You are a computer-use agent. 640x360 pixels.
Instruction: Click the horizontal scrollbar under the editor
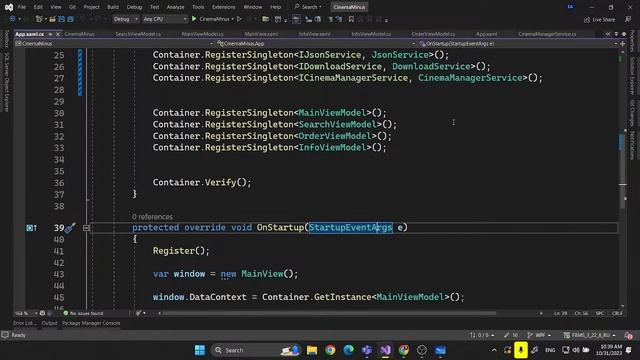pyautogui.click(x=330, y=313)
